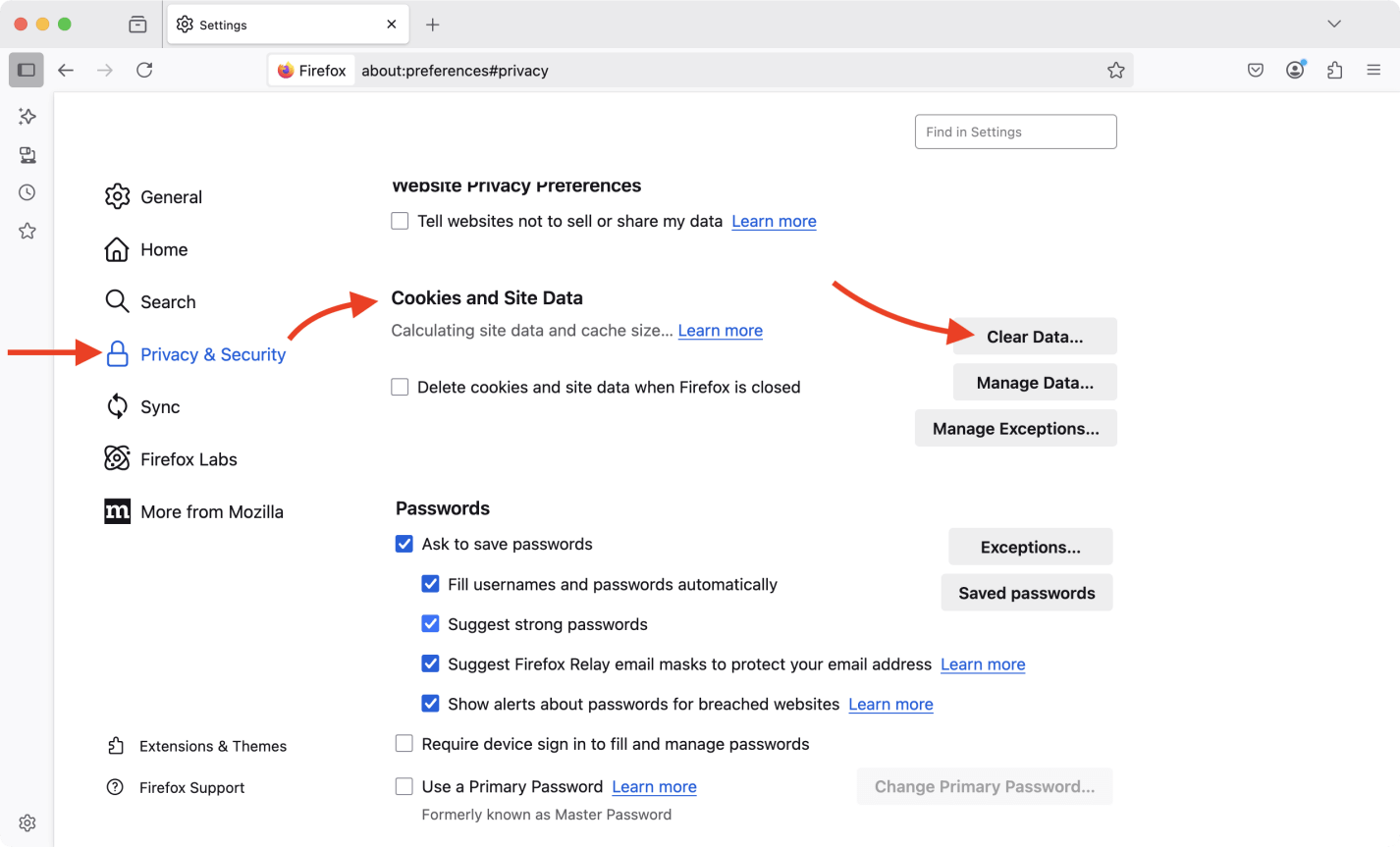Bookmark this page with star icon
Screen dimensions: 1400x847
(x=1115, y=71)
